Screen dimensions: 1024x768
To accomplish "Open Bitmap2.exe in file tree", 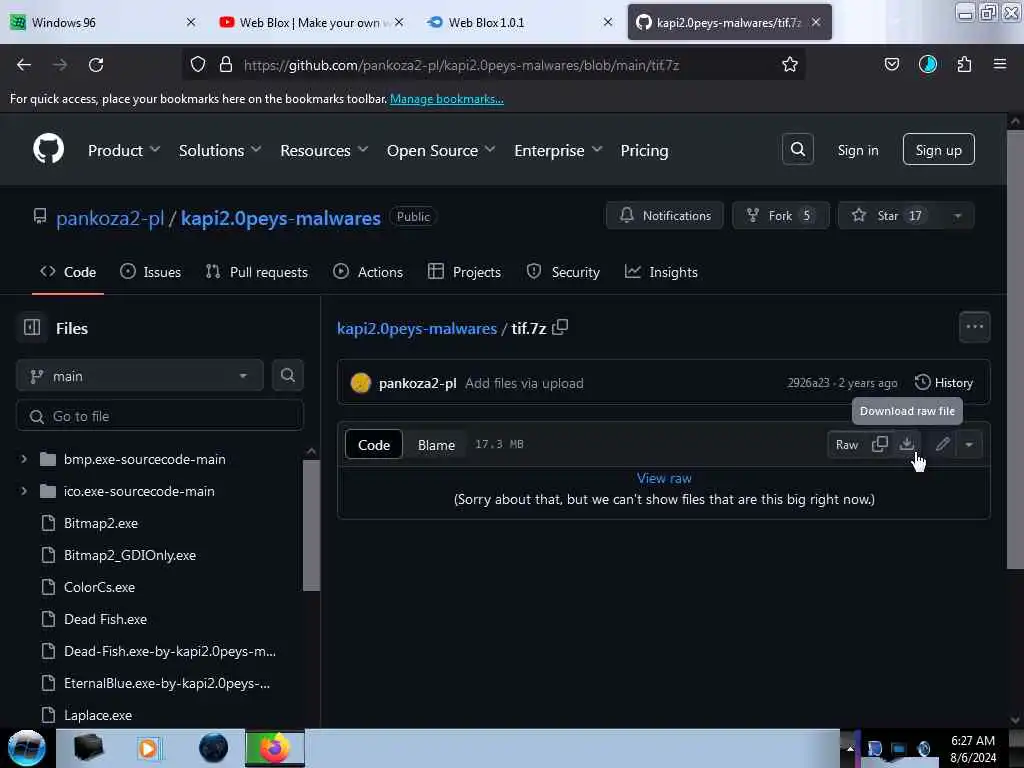I will click(101, 522).
